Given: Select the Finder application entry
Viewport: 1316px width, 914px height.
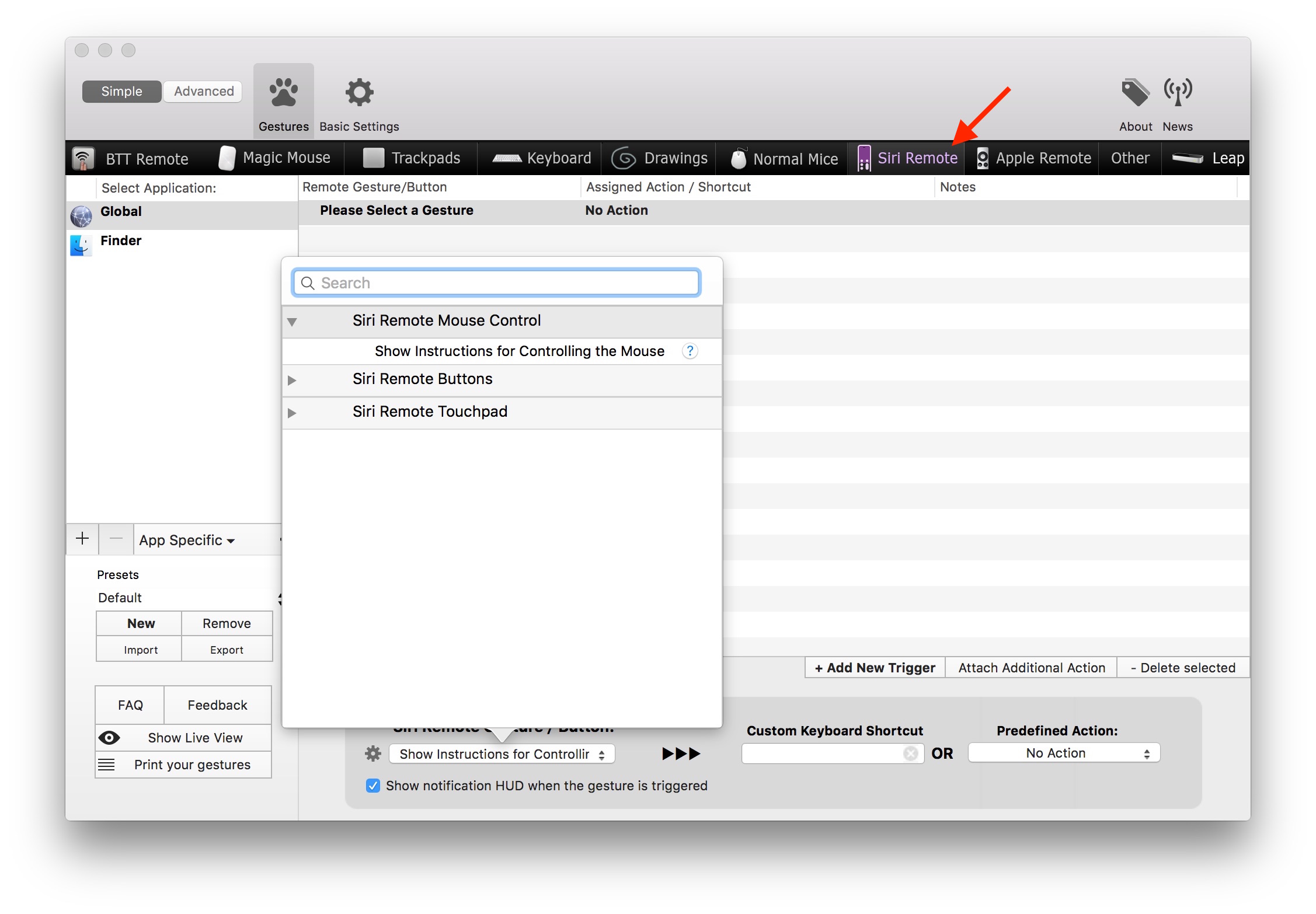Looking at the screenshot, I should click(x=121, y=241).
